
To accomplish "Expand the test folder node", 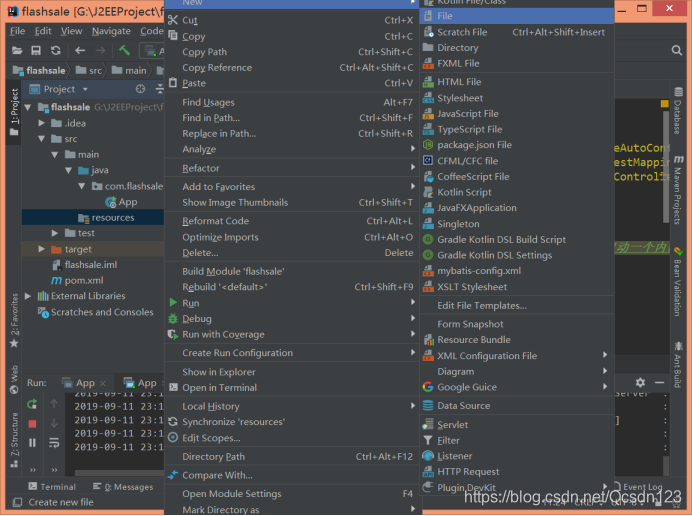I will pos(55,233).
